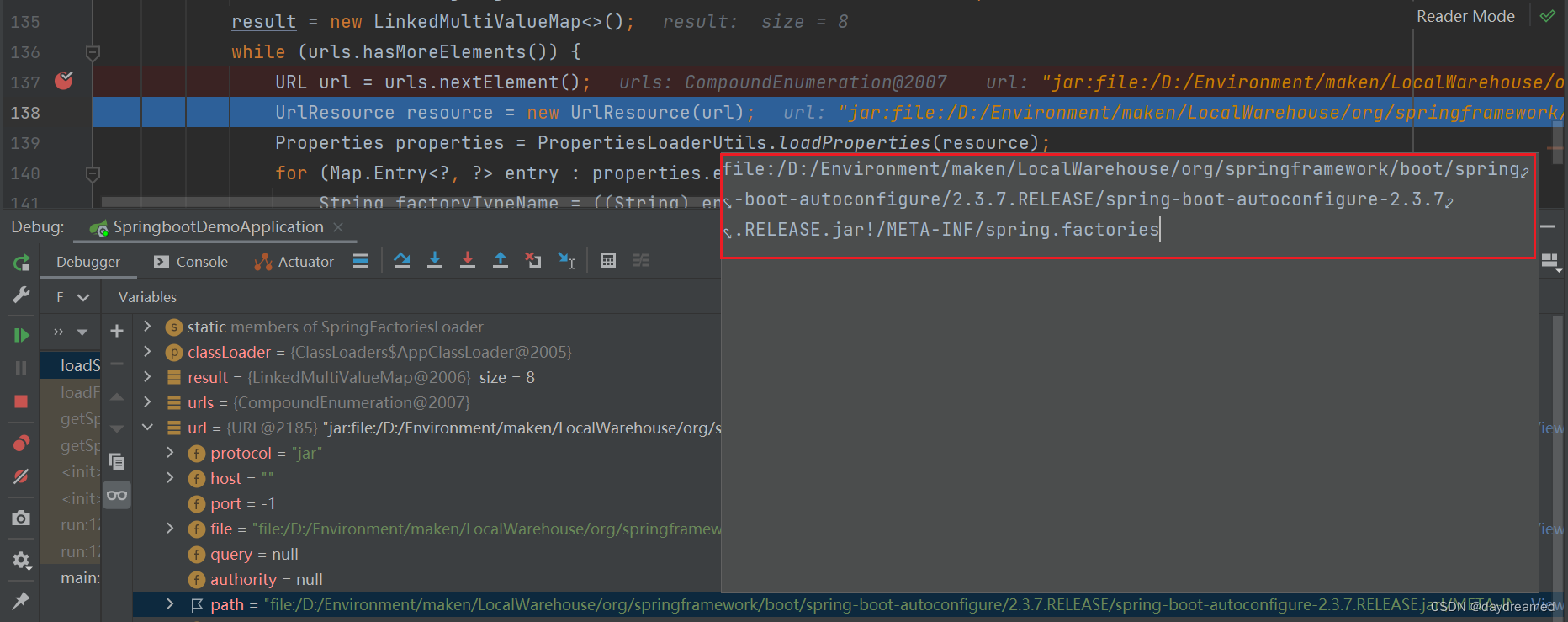Viewport: 1568px width, 622px height.
Task: Click inside the path value popup text
Action: tap(1128, 199)
